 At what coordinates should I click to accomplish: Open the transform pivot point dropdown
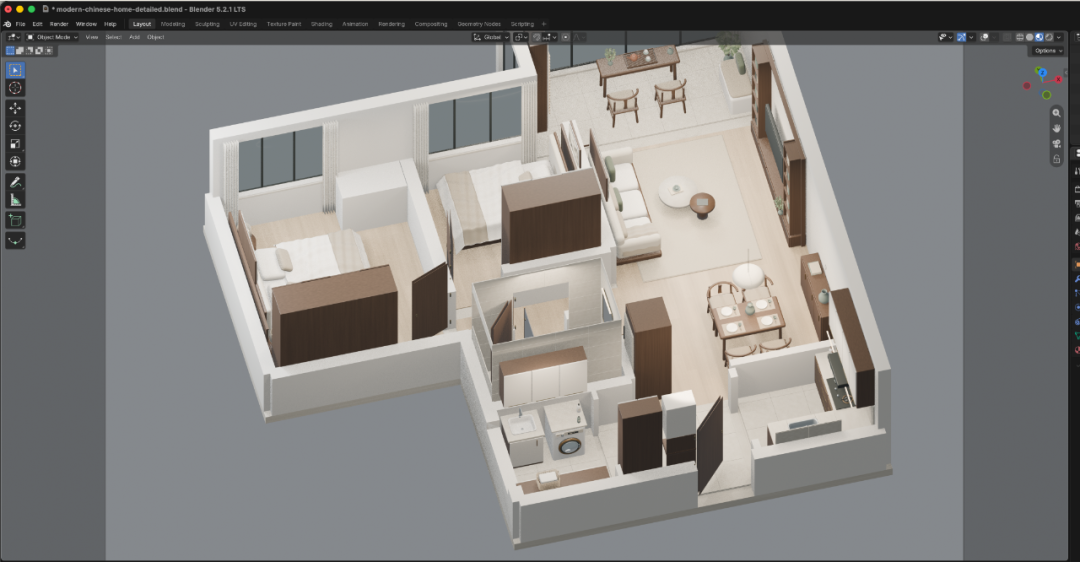(x=521, y=37)
